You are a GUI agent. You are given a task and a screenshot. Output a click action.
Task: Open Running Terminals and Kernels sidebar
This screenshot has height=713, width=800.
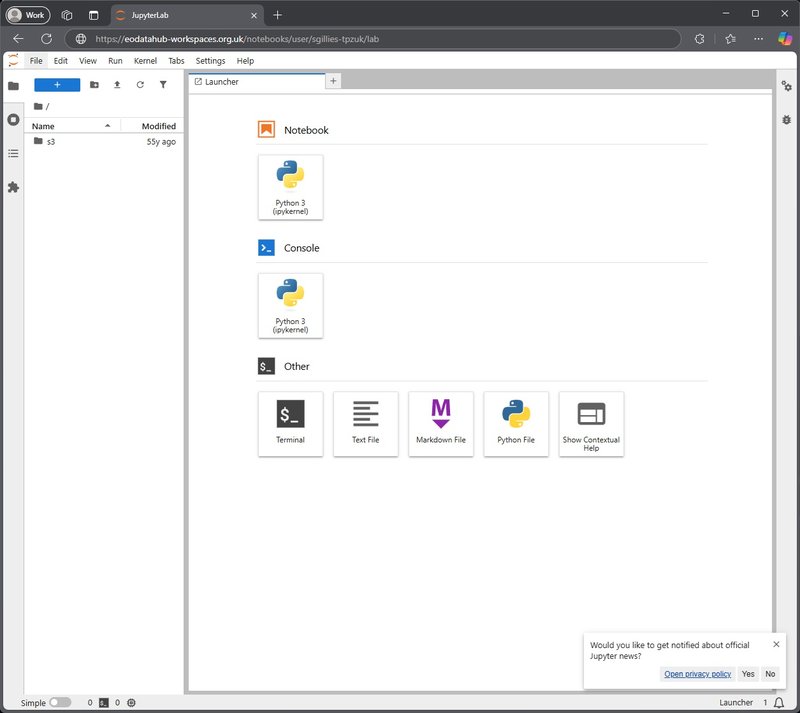[x=13, y=119]
